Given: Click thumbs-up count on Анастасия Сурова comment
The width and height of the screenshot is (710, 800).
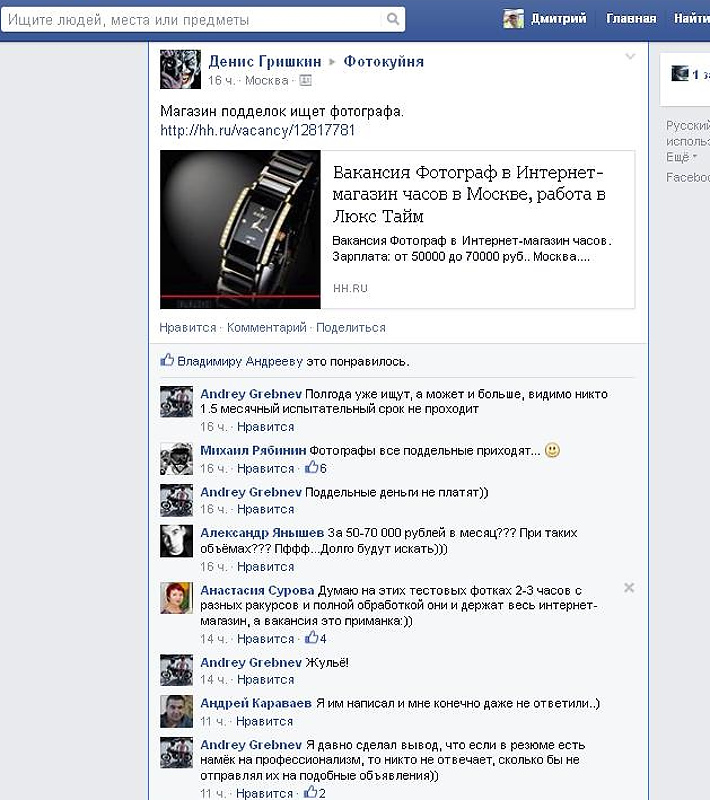Looking at the screenshot, I should pos(316,638).
